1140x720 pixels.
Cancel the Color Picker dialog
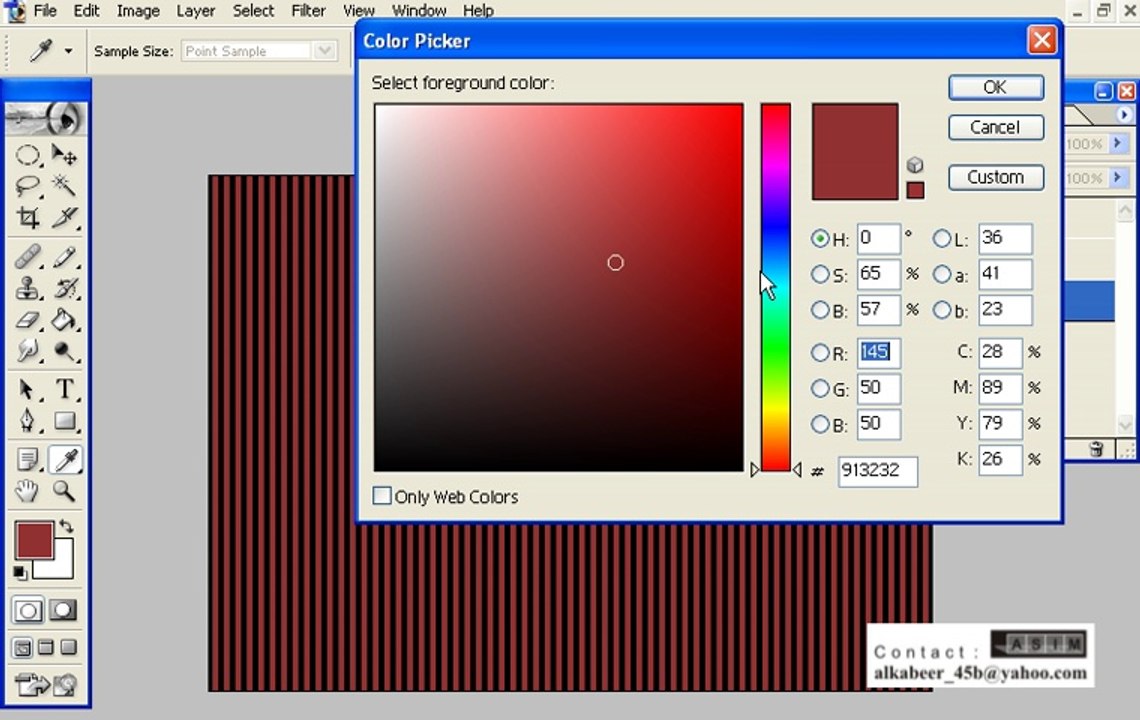tap(996, 127)
